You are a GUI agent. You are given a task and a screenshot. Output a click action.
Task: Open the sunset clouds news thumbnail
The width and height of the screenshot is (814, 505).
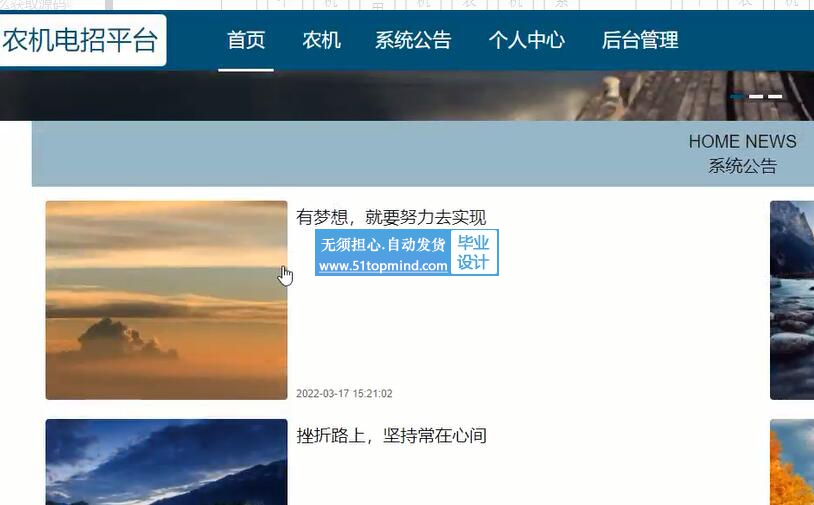(x=166, y=300)
